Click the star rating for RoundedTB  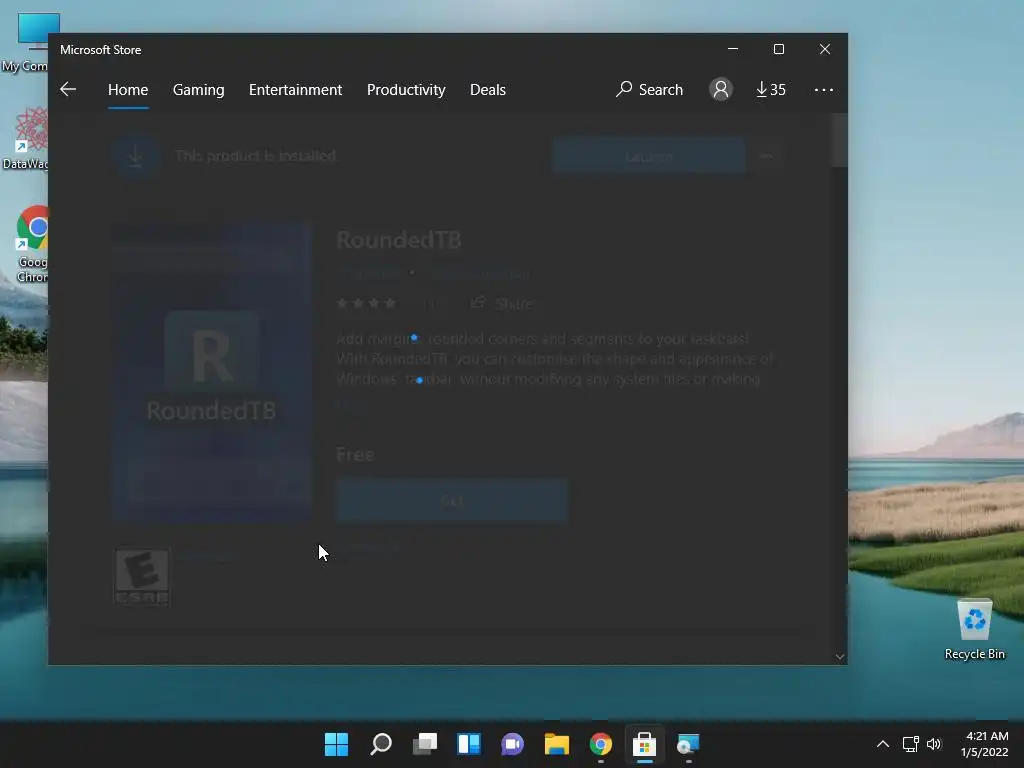click(366, 303)
